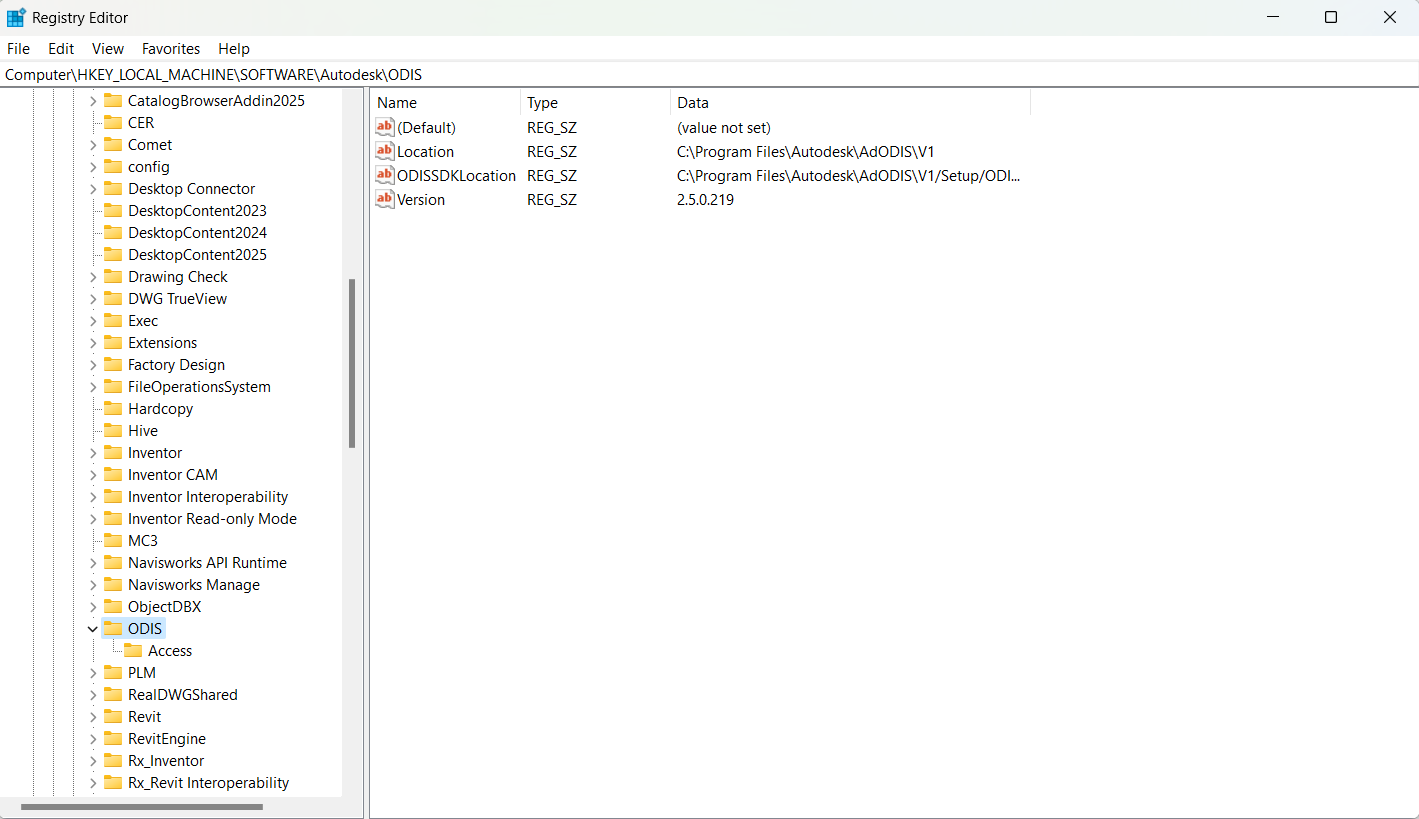Click the string value icon beside Location
Viewport: 1419px width, 819px height.
(385, 151)
